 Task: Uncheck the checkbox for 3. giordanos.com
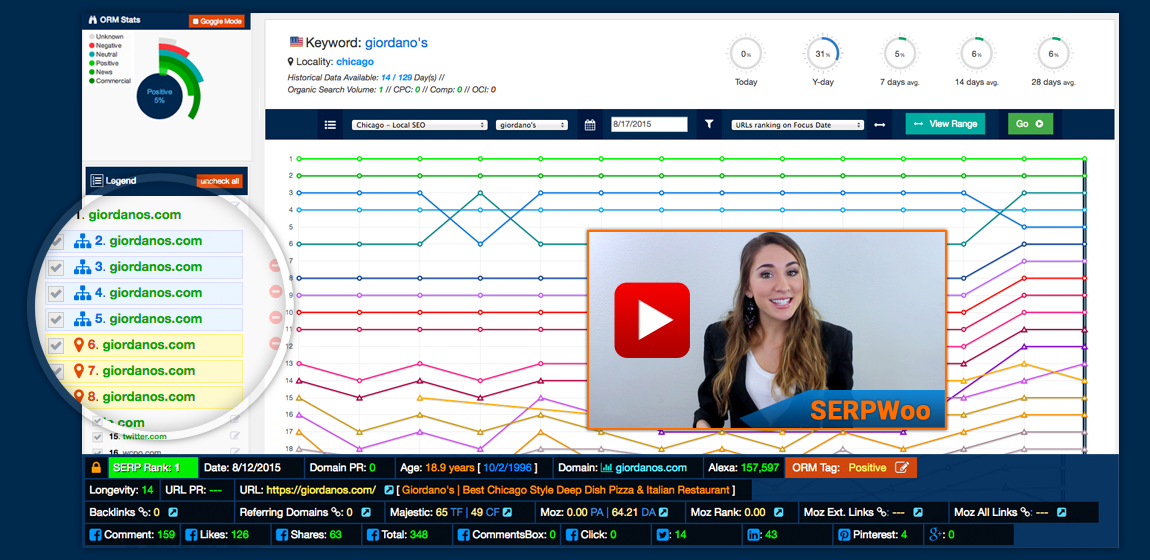(56, 267)
